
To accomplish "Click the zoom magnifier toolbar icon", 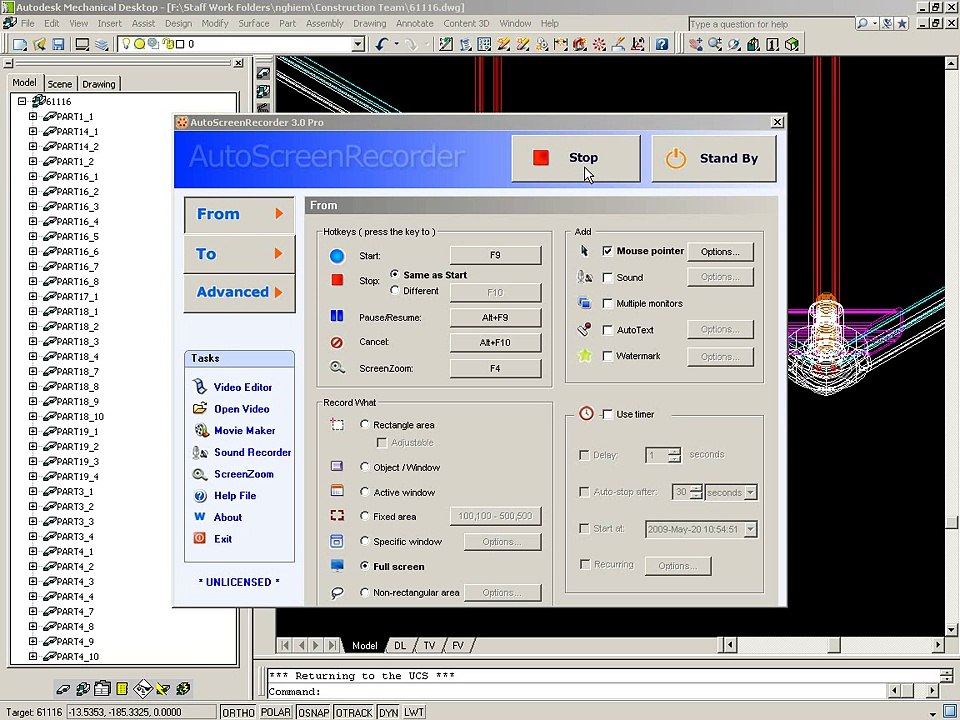I will coord(714,44).
